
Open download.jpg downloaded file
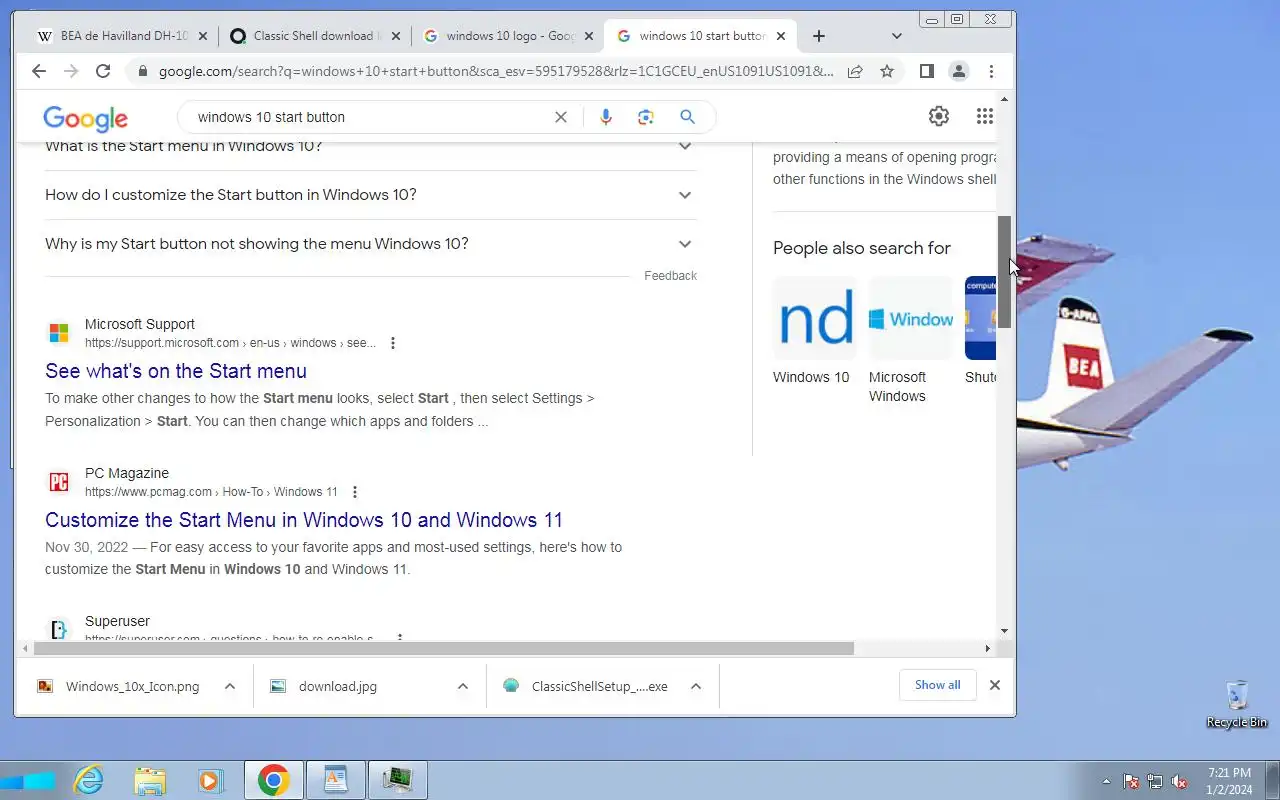pos(340,686)
